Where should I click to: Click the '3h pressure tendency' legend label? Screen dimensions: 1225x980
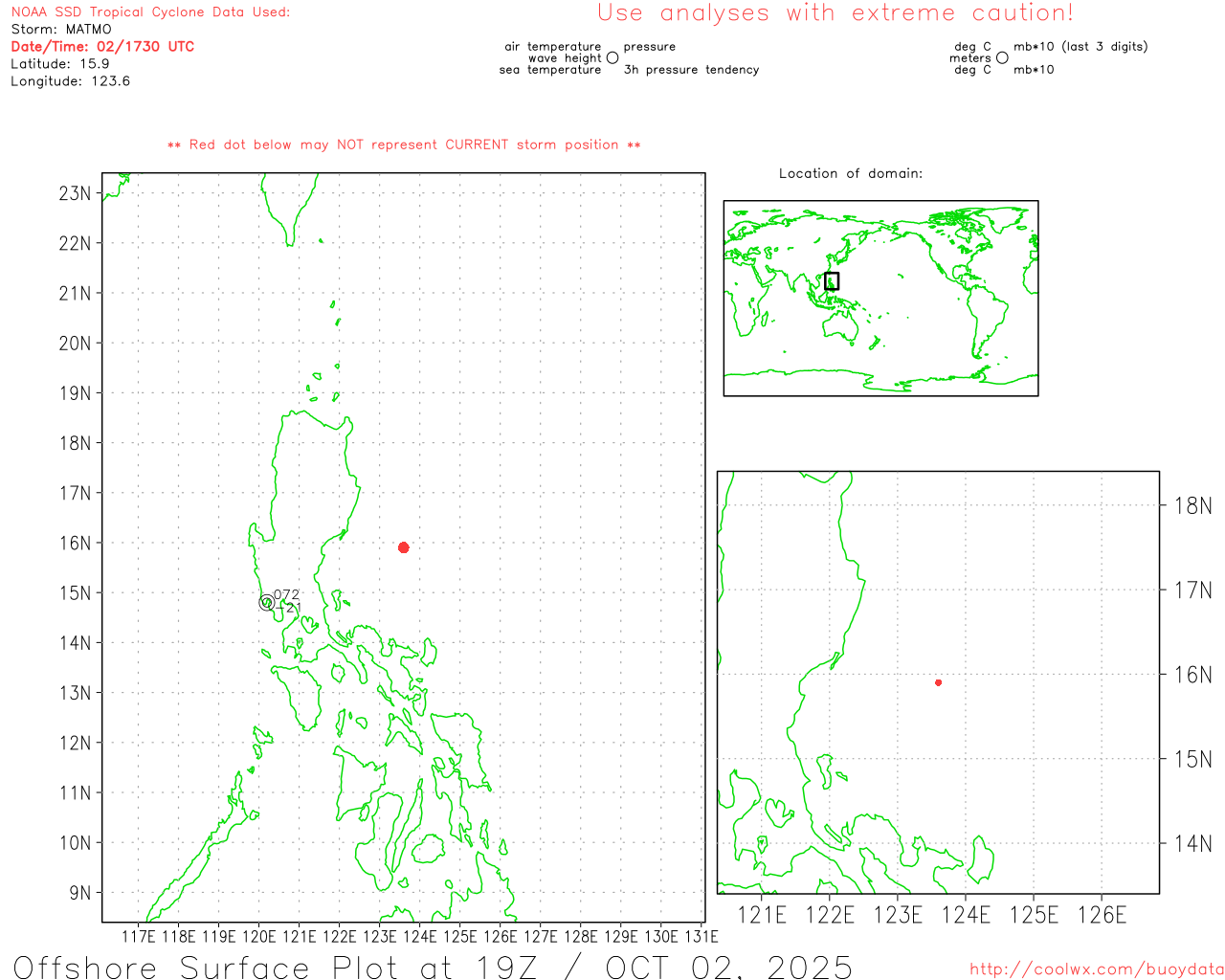691,70
